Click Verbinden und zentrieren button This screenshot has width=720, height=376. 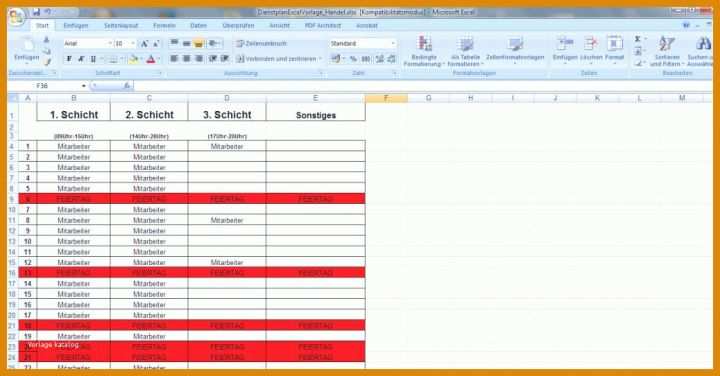tap(279, 59)
